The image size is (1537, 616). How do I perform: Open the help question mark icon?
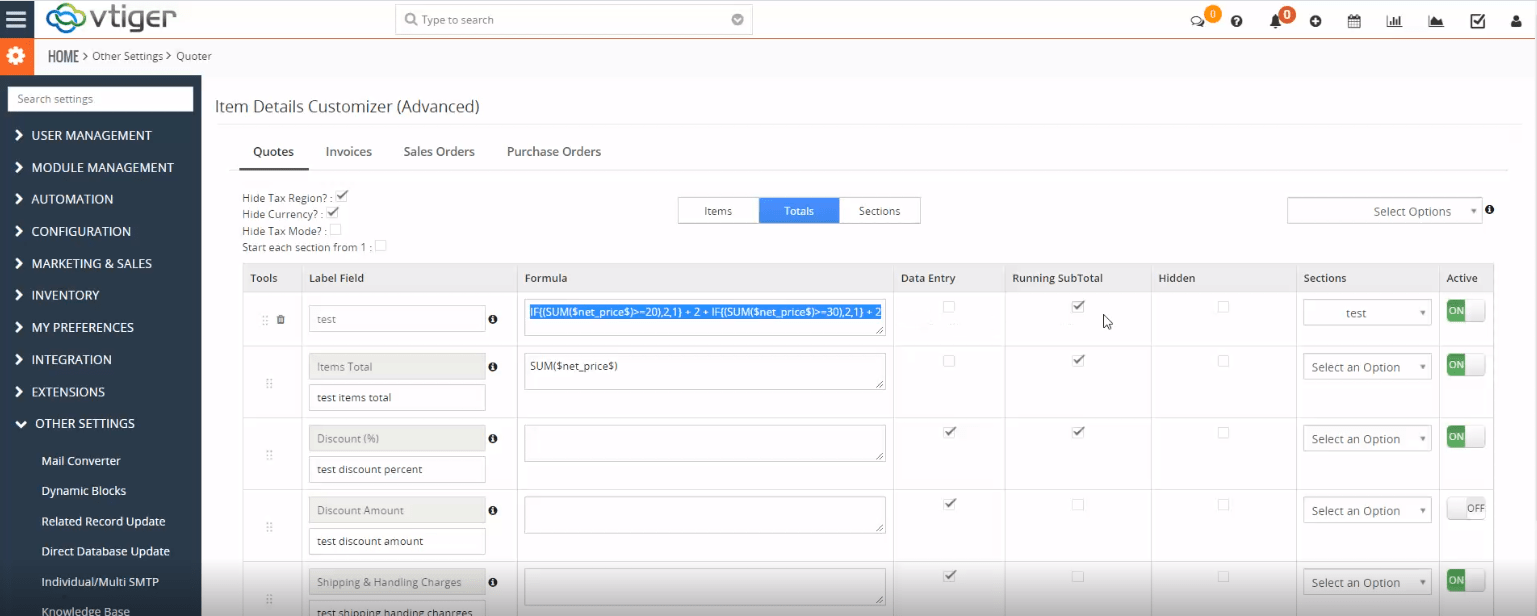[1237, 19]
